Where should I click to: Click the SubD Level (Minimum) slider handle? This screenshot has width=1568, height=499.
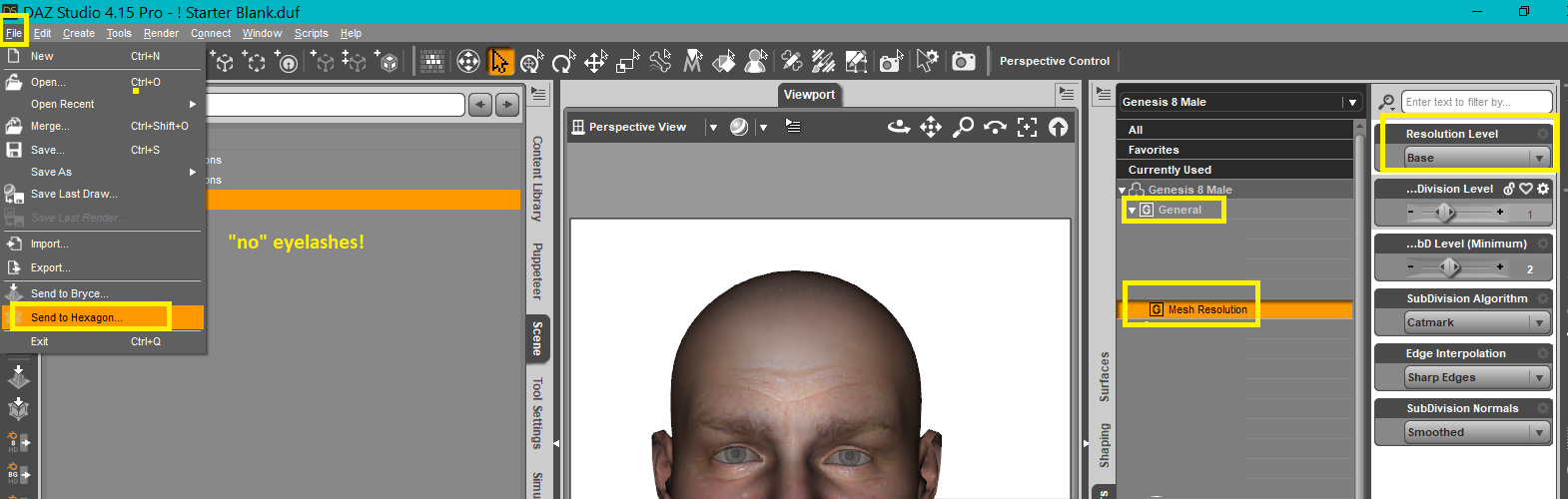click(1450, 266)
